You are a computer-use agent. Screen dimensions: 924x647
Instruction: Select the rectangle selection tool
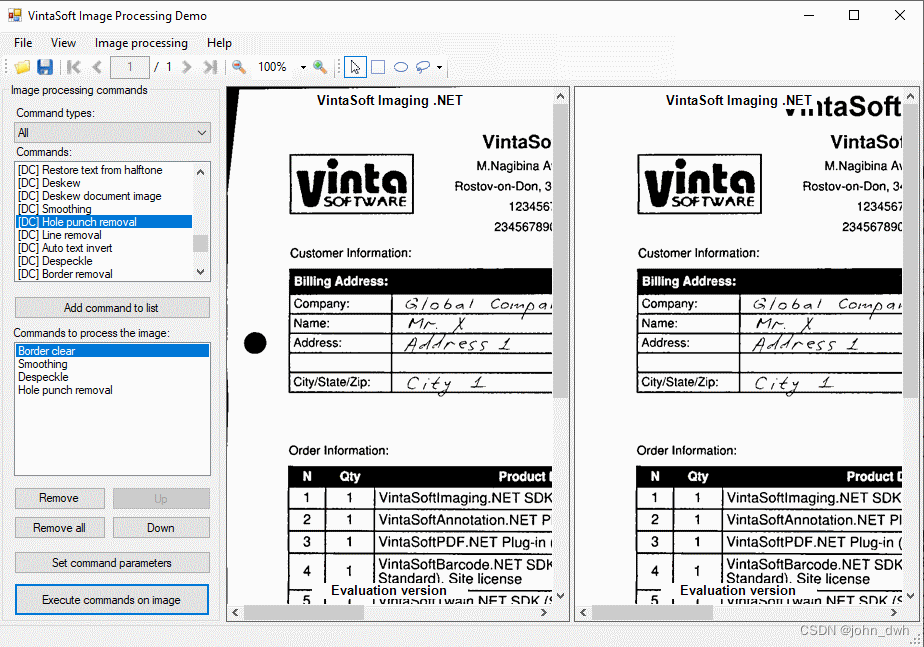coord(377,67)
